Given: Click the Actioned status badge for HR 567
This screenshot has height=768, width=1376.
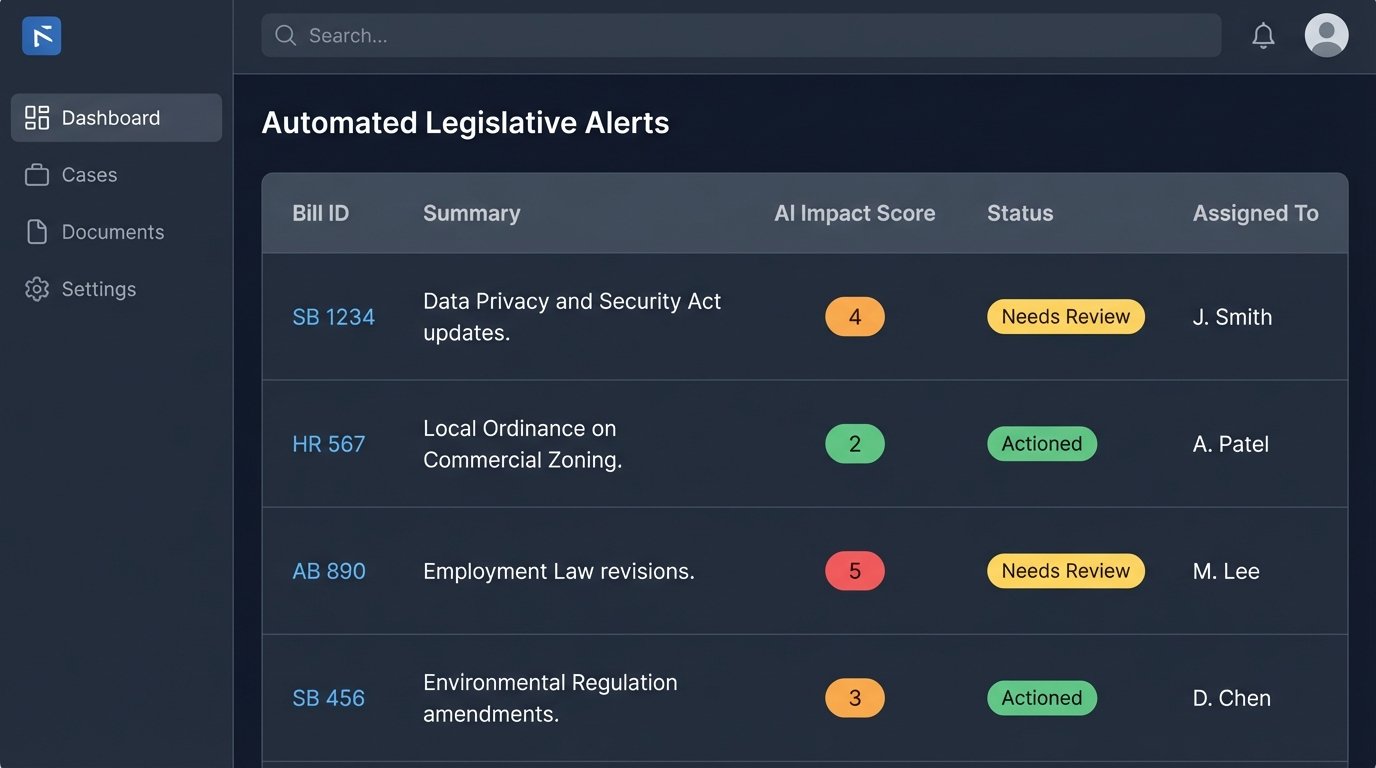Looking at the screenshot, I should tap(1041, 443).
